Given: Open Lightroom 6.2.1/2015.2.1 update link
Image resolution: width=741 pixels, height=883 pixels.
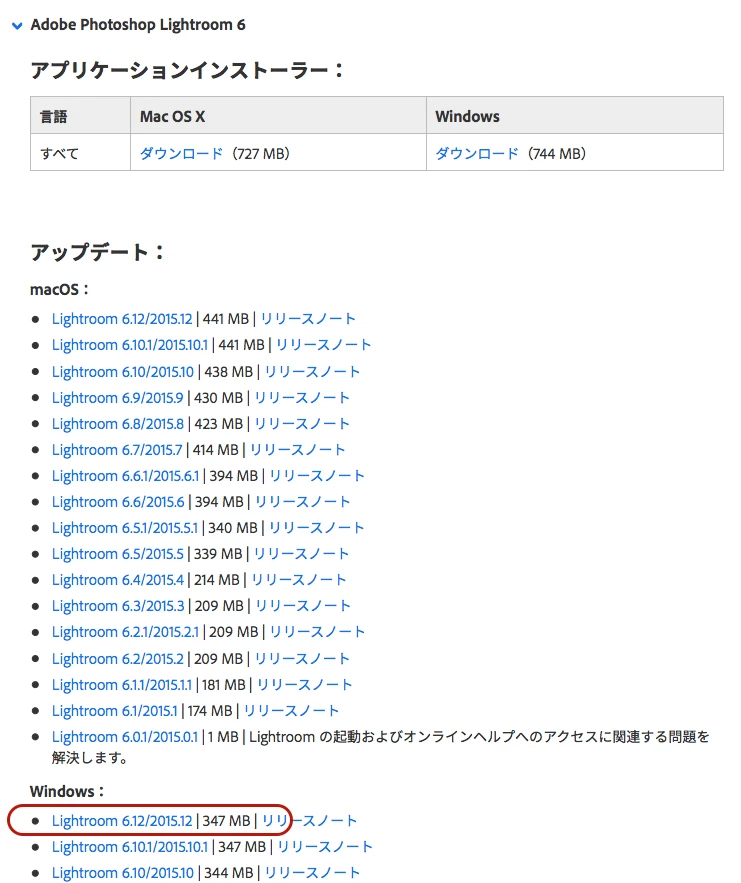Looking at the screenshot, I should (x=126, y=632).
